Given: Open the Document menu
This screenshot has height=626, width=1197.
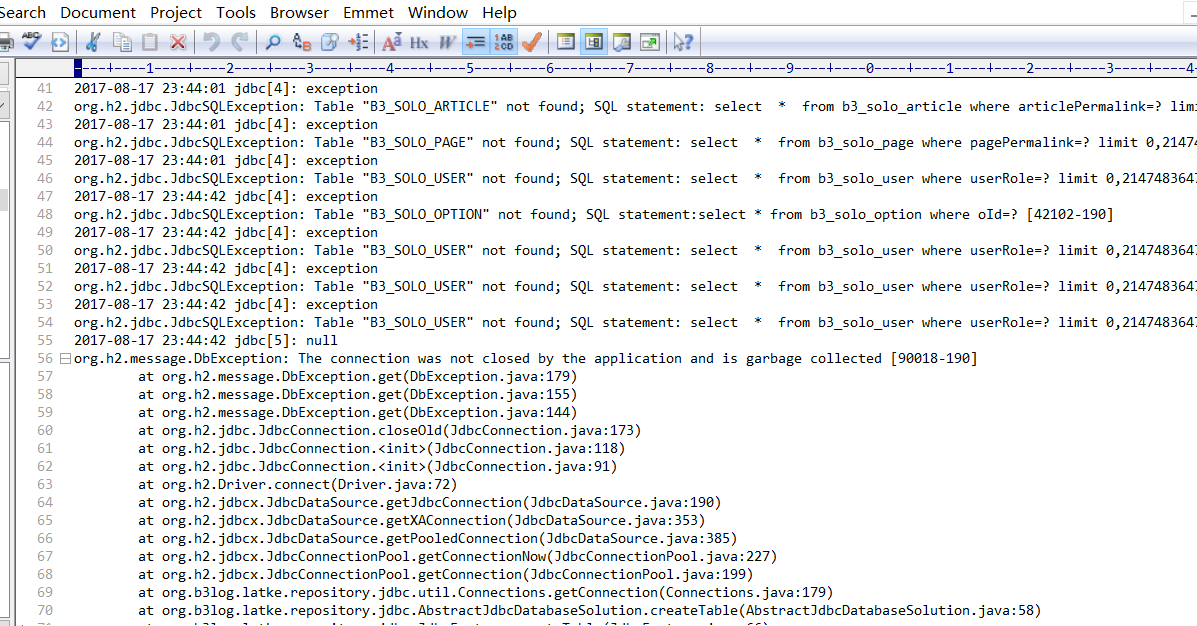Looking at the screenshot, I should click(x=98, y=12).
